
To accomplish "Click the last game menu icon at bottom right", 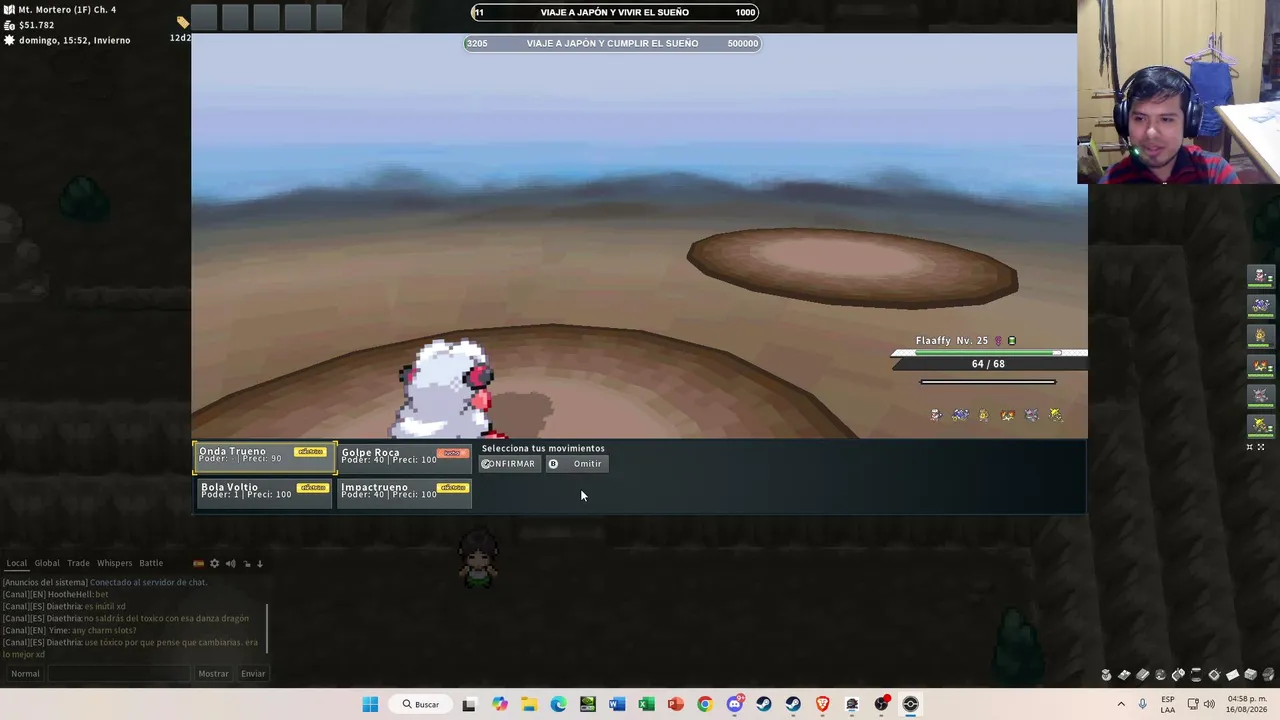I will click(x=1268, y=675).
